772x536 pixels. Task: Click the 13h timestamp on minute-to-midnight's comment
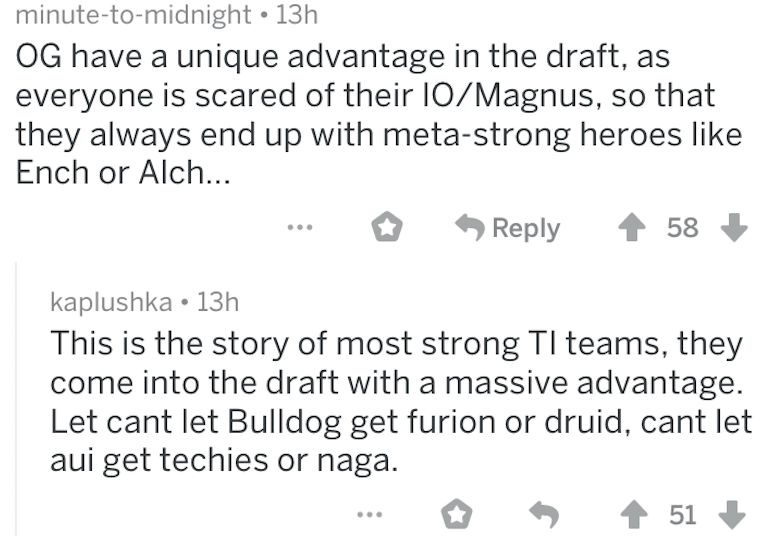295,14
